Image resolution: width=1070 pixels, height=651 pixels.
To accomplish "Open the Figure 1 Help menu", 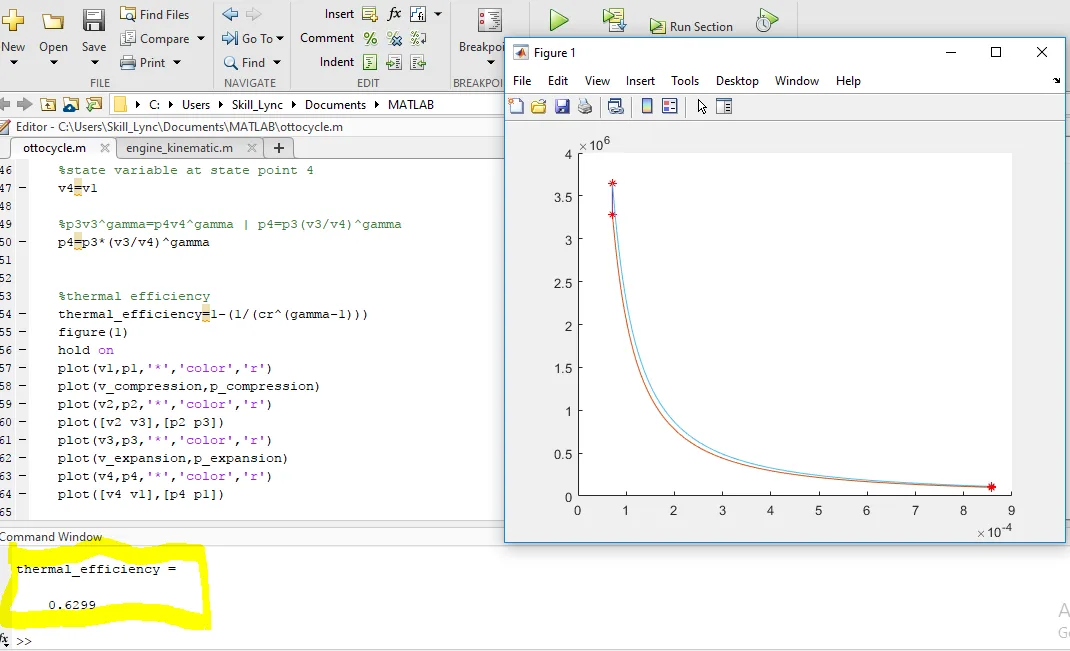I will click(848, 81).
